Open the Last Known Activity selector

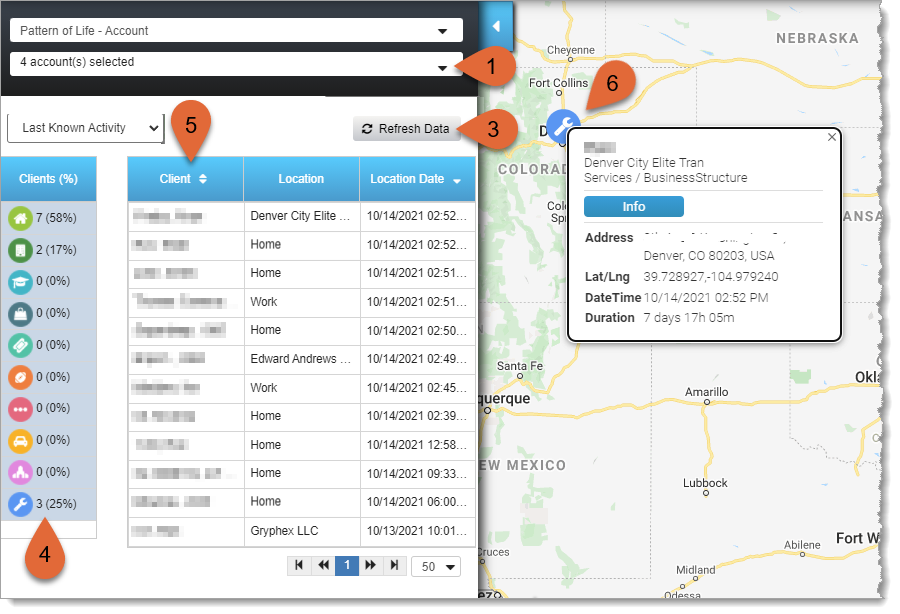point(85,128)
